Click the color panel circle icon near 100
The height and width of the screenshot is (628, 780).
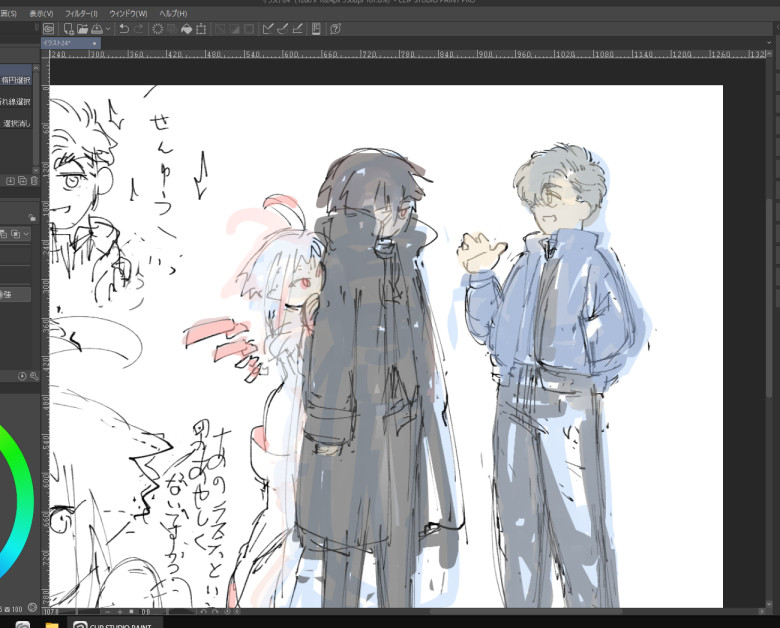pos(32,608)
